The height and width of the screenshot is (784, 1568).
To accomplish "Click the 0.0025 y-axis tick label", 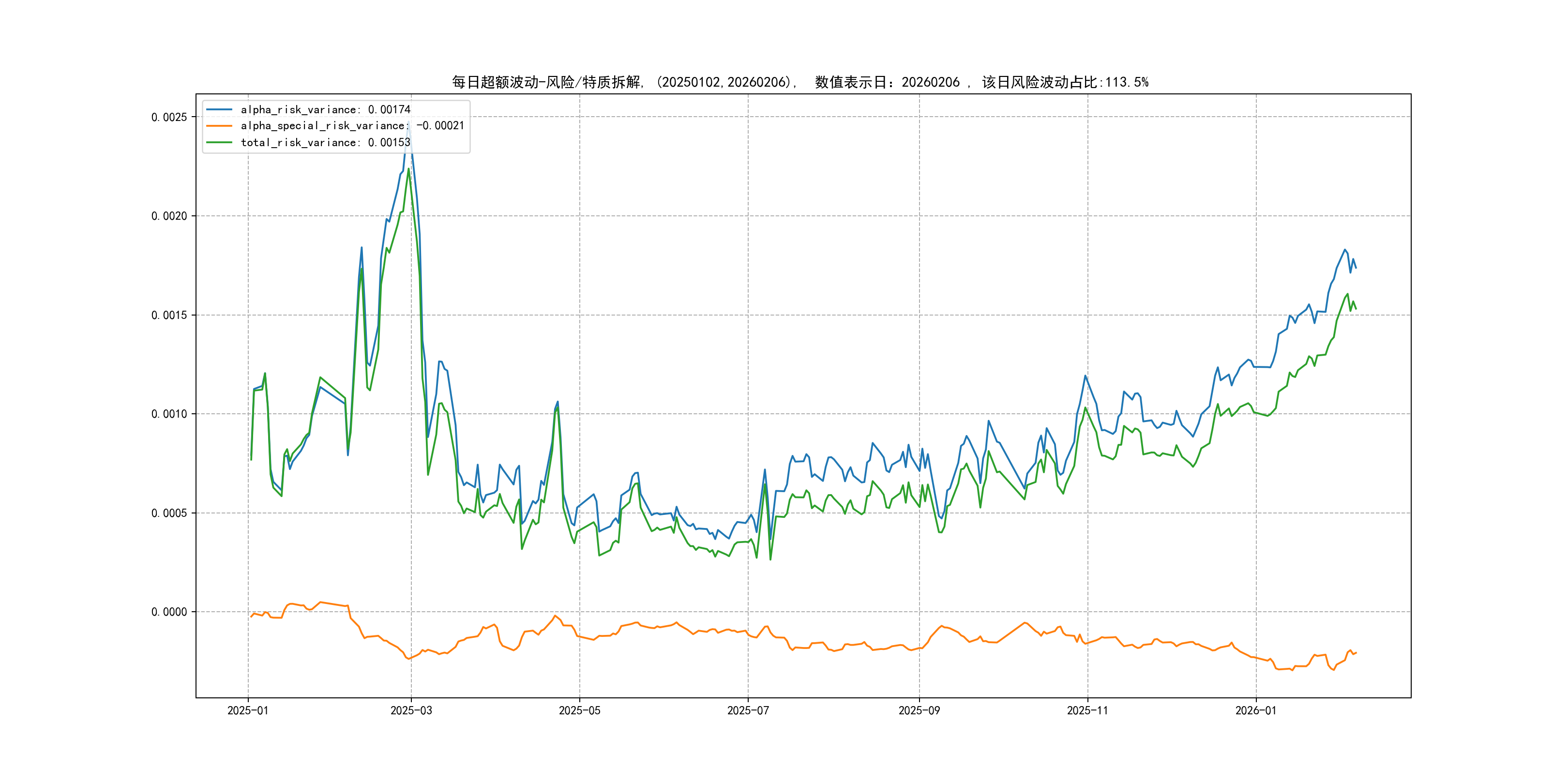I will pyautogui.click(x=169, y=117).
